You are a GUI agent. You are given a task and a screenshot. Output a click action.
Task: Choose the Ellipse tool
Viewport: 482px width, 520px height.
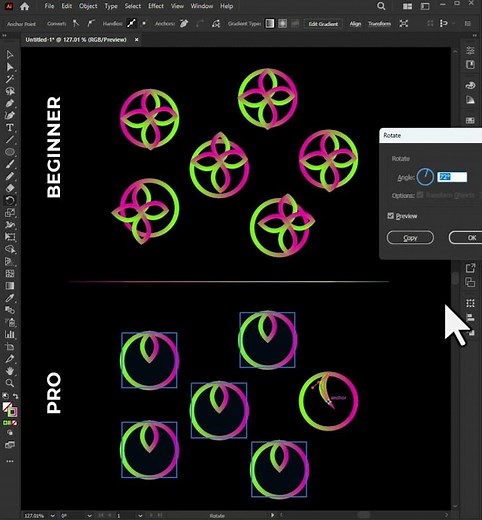click(x=10, y=152)
